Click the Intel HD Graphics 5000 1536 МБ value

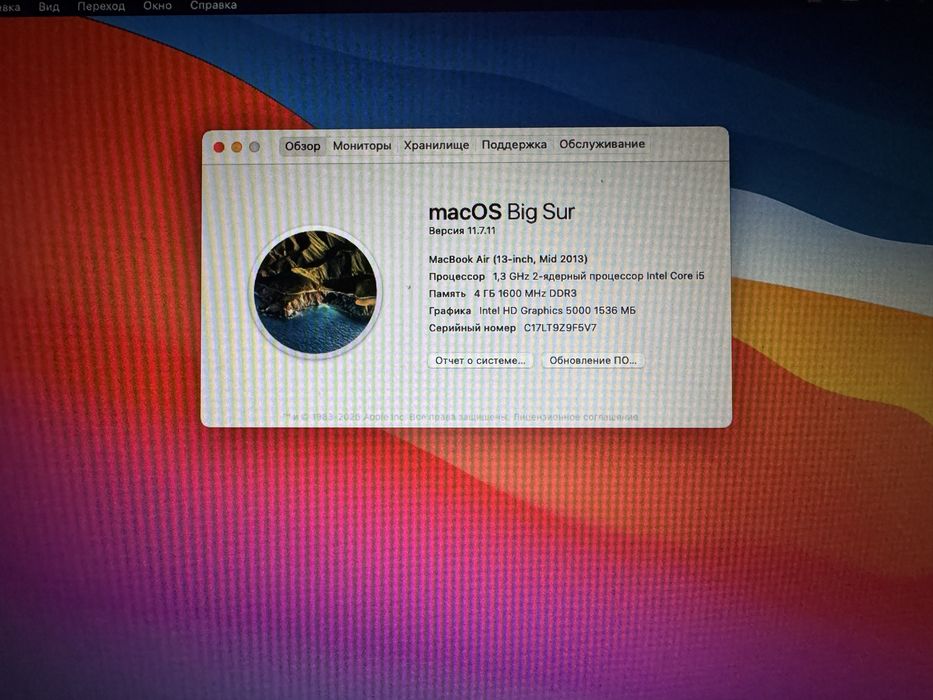click(x=557, y=310)
